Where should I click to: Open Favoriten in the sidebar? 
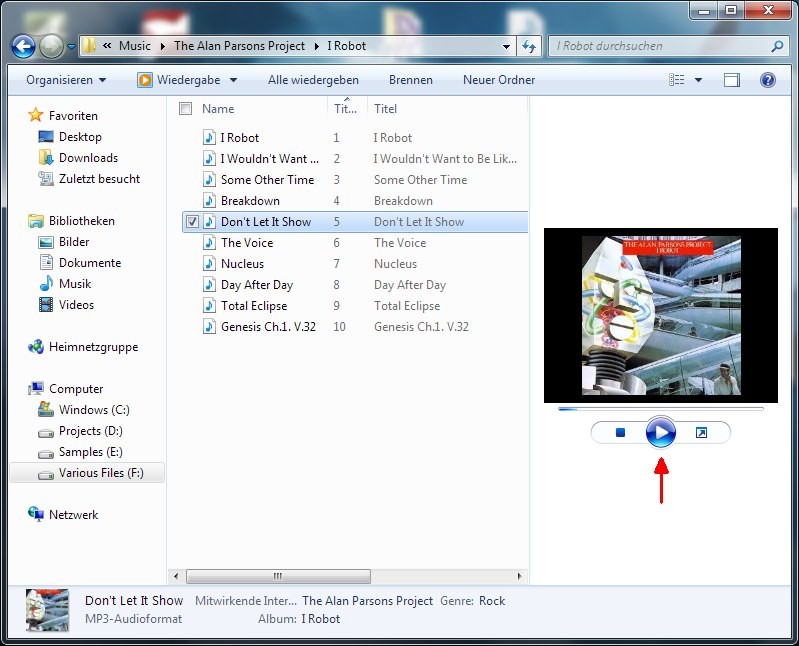73,116
